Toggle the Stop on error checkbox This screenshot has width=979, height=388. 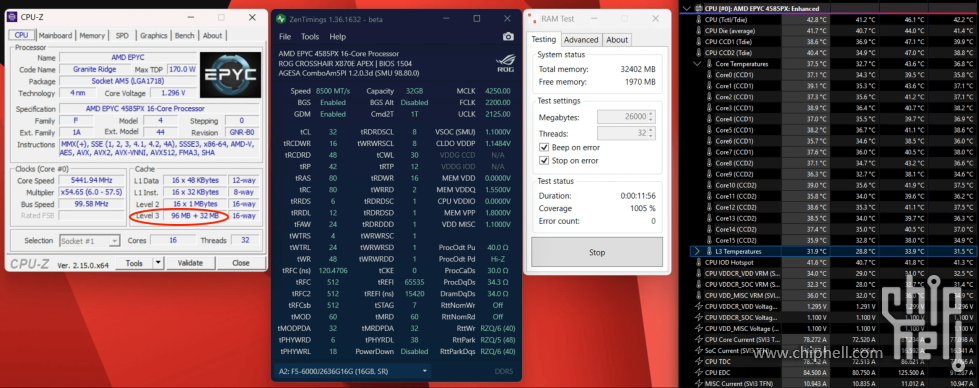pyautogui.click(x=544, y=161)
